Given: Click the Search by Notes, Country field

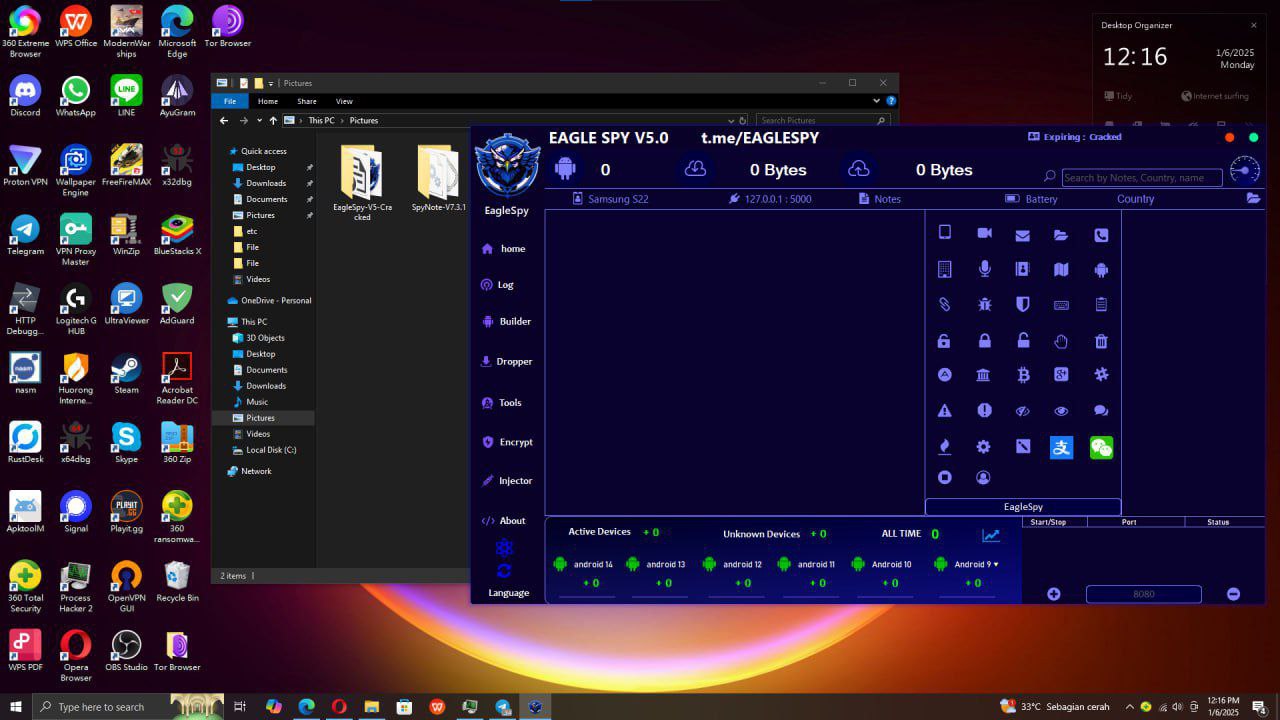Looking at the screenshot, I should pos(1141,178).
